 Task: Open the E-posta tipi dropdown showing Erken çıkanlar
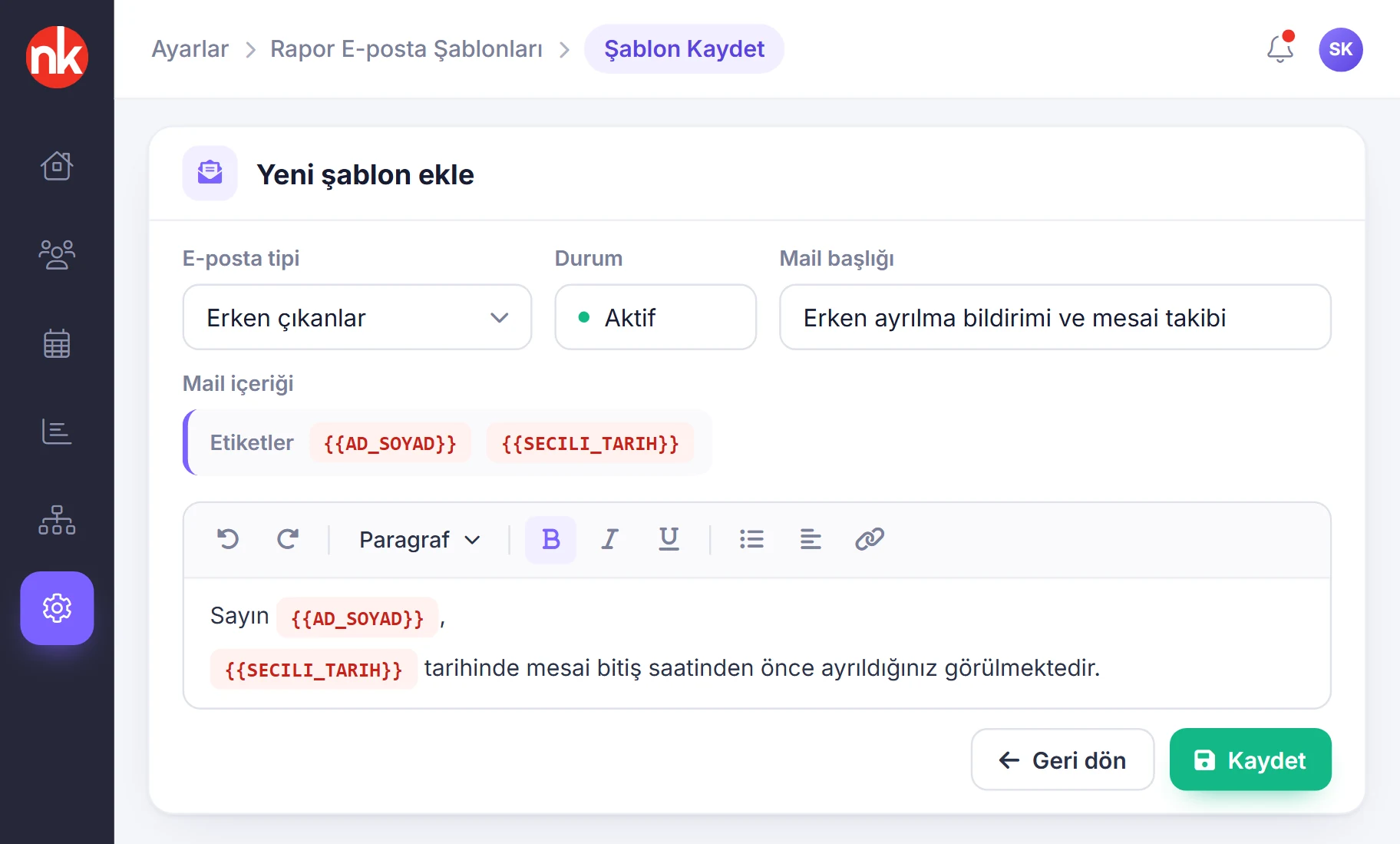click(357, 317)
